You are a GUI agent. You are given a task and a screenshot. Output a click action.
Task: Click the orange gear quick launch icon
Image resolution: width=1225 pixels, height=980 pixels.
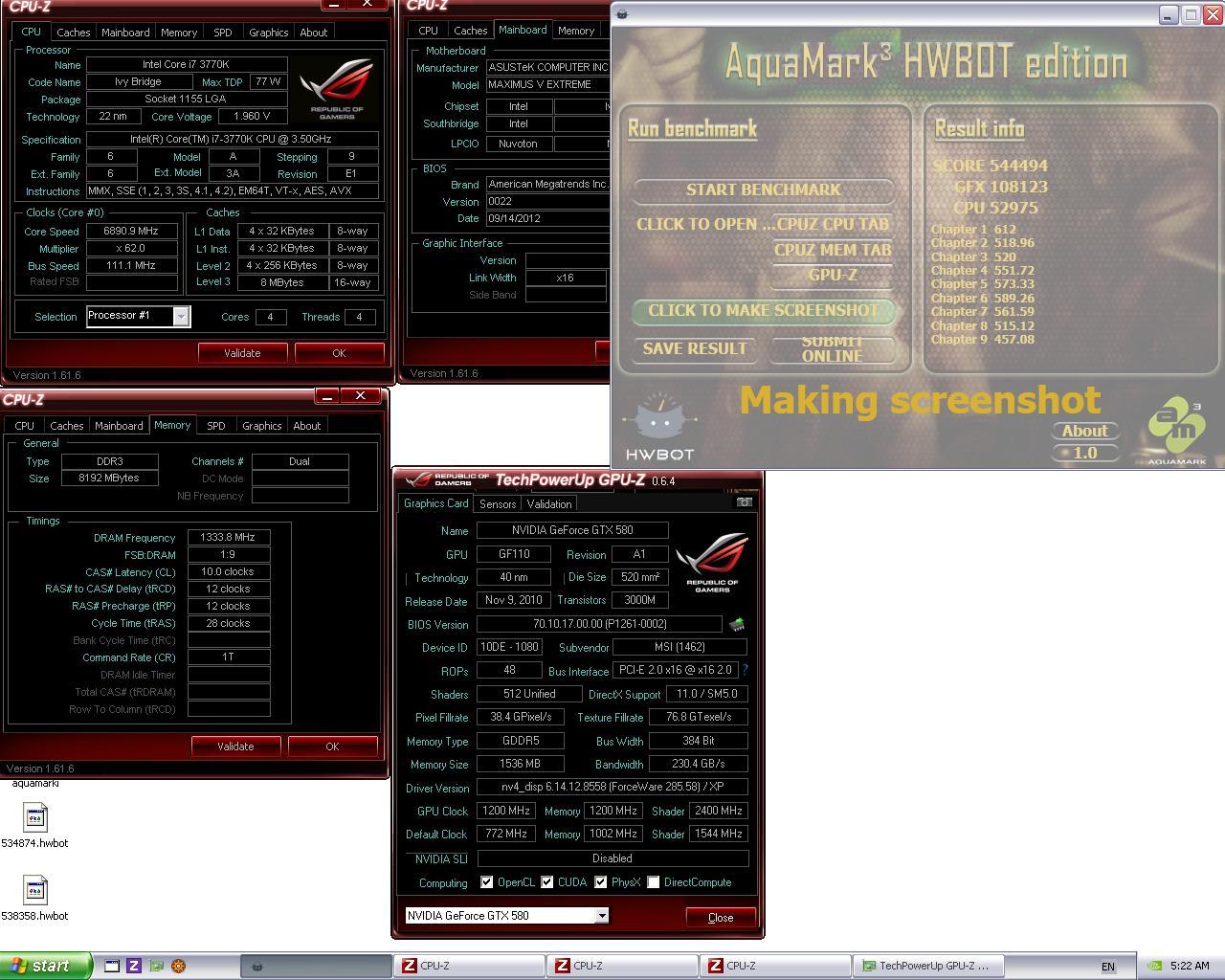click(178, 966)
